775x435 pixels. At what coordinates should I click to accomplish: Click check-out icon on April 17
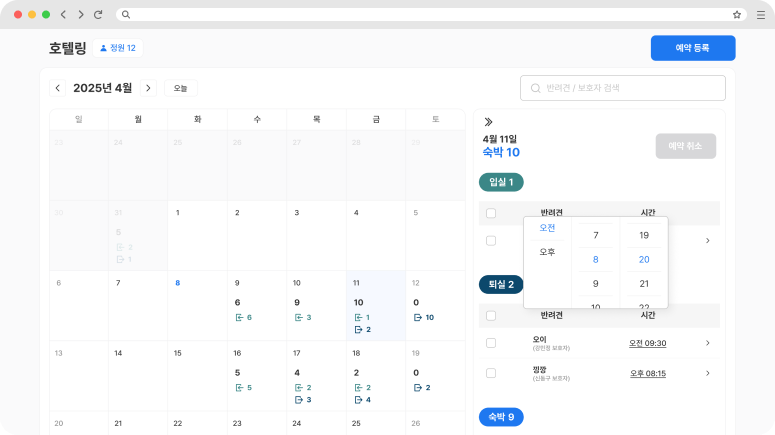coord(299,399)
